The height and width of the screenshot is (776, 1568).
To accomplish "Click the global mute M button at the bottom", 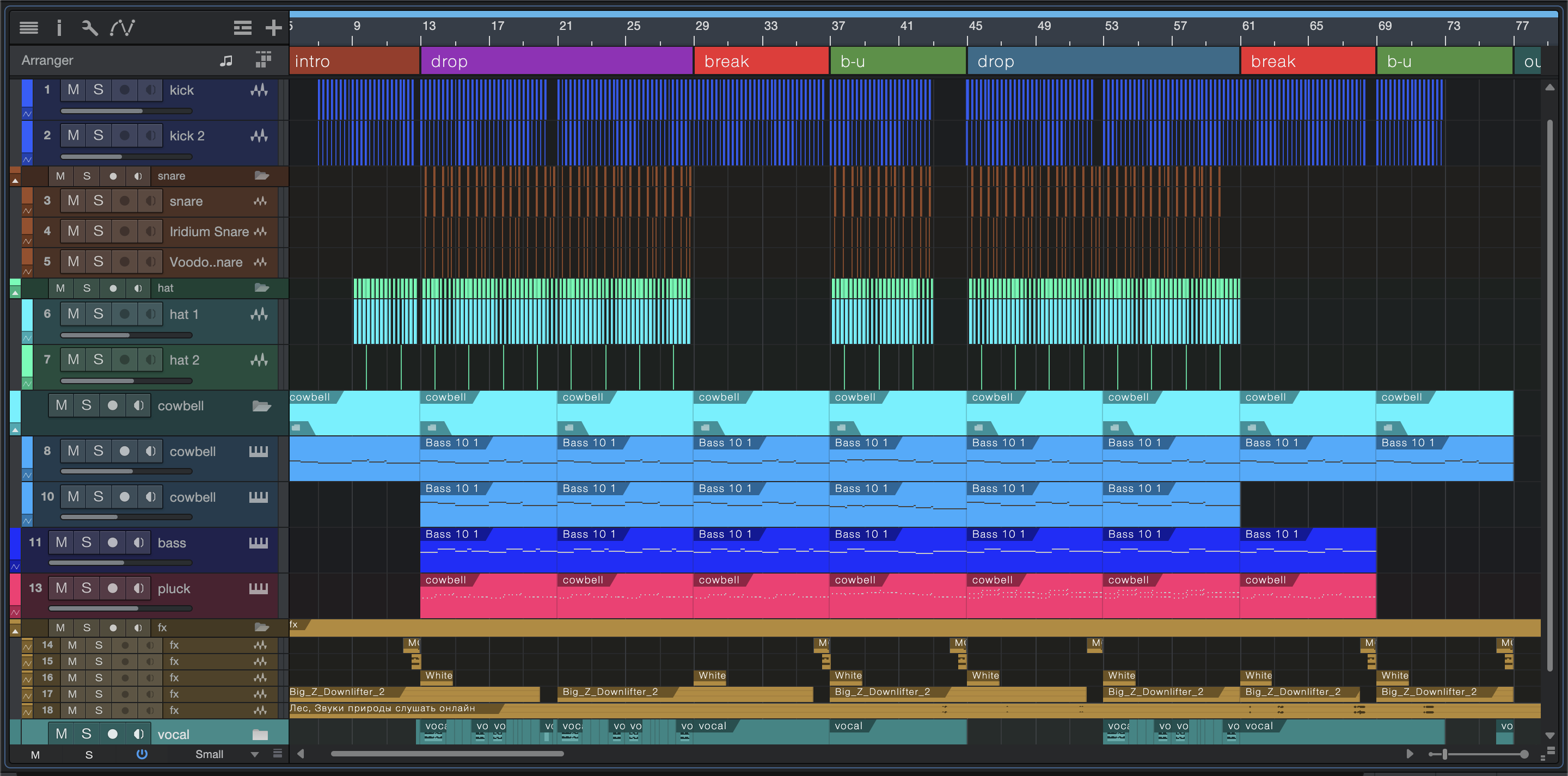I will (35, 755).
